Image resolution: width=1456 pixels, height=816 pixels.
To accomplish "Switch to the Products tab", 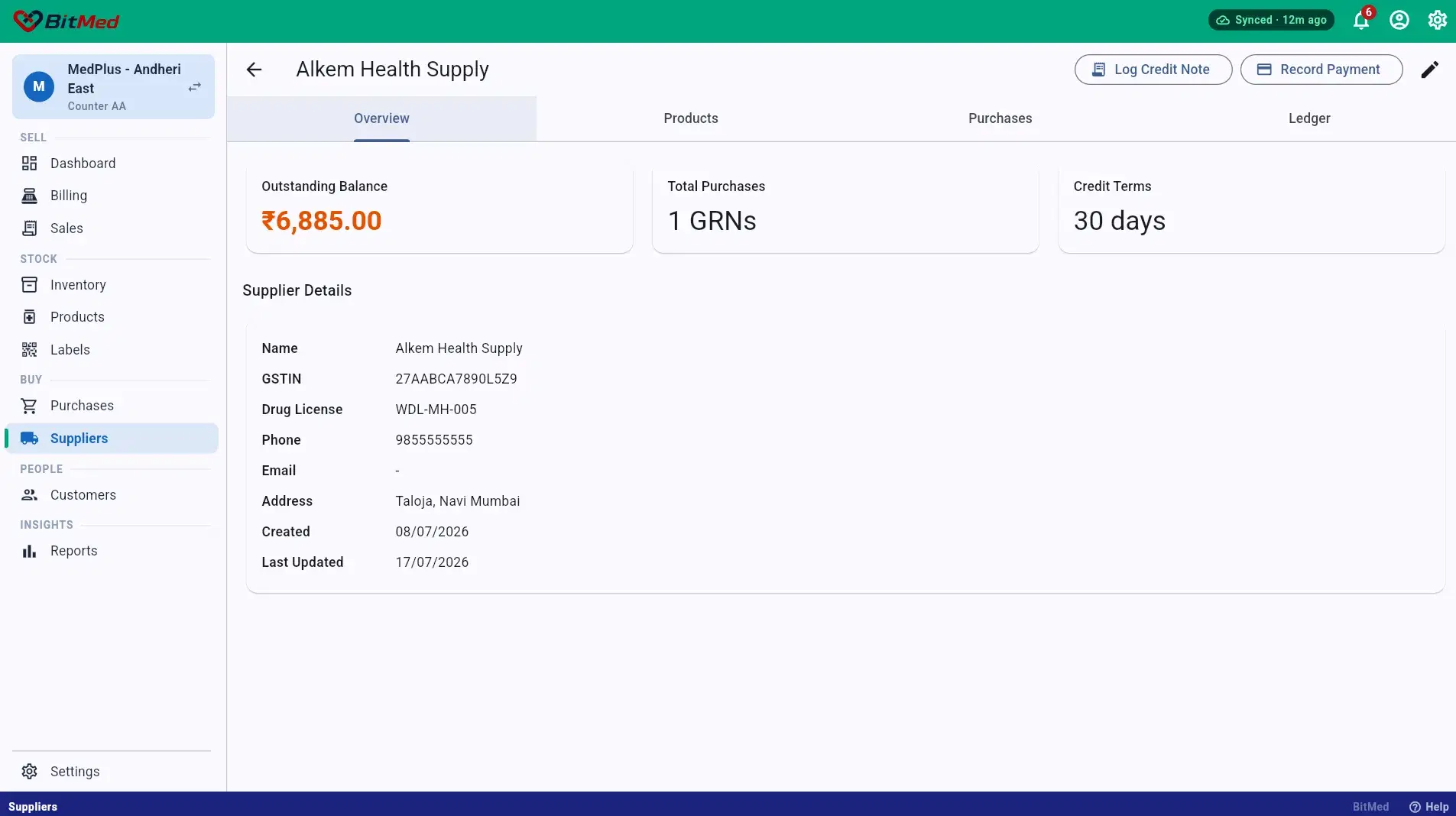I will 691,118.
